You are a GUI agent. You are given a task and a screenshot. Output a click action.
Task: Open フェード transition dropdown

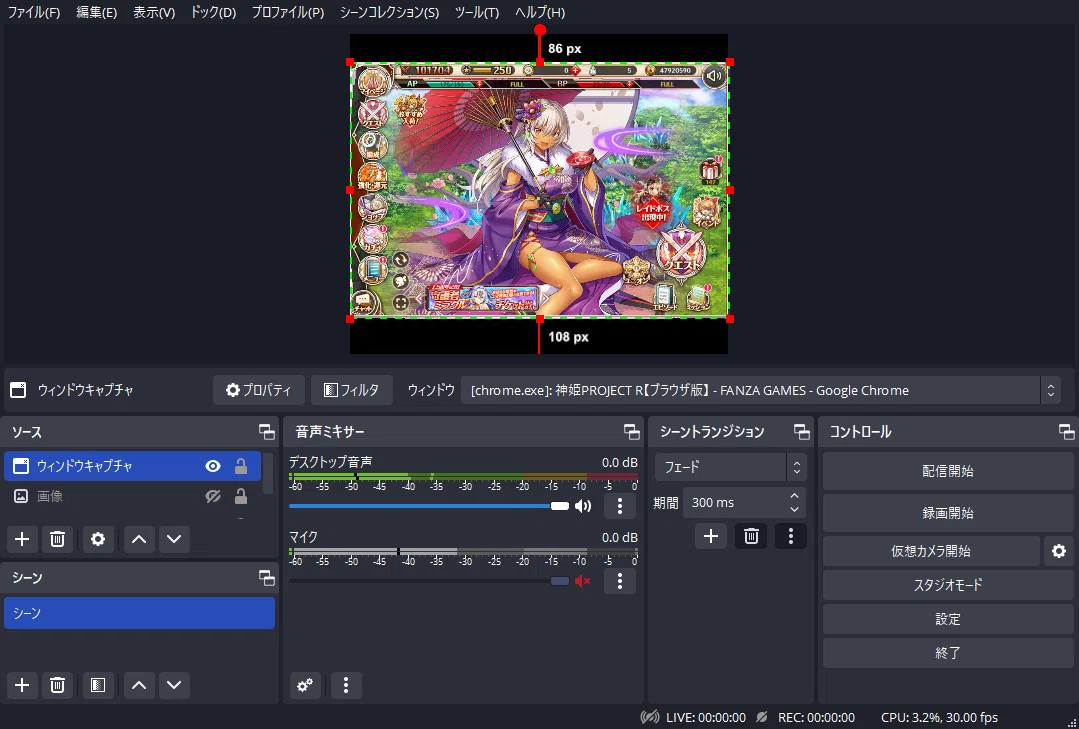(729, 467)
